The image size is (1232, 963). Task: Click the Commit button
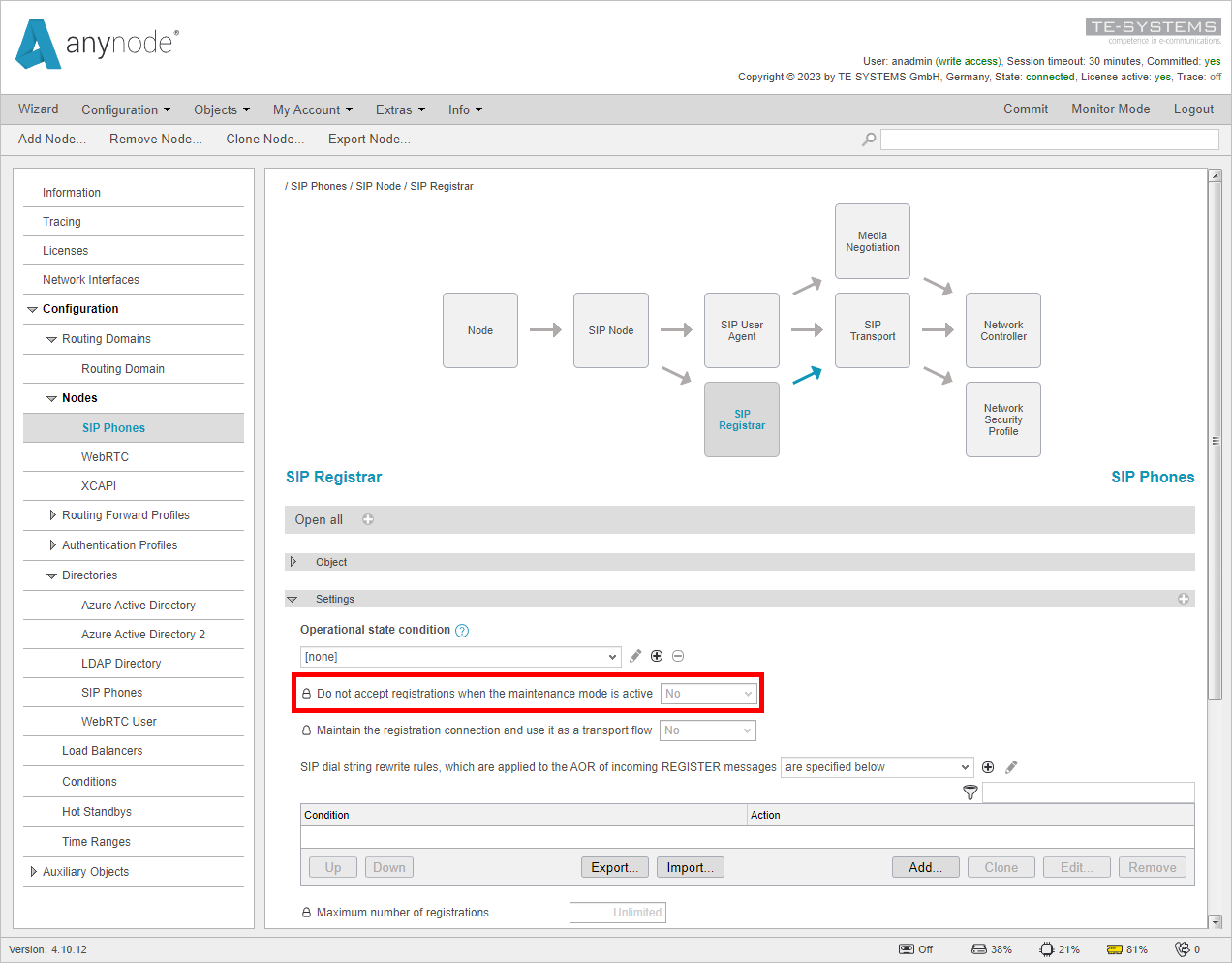point(1026,109)
